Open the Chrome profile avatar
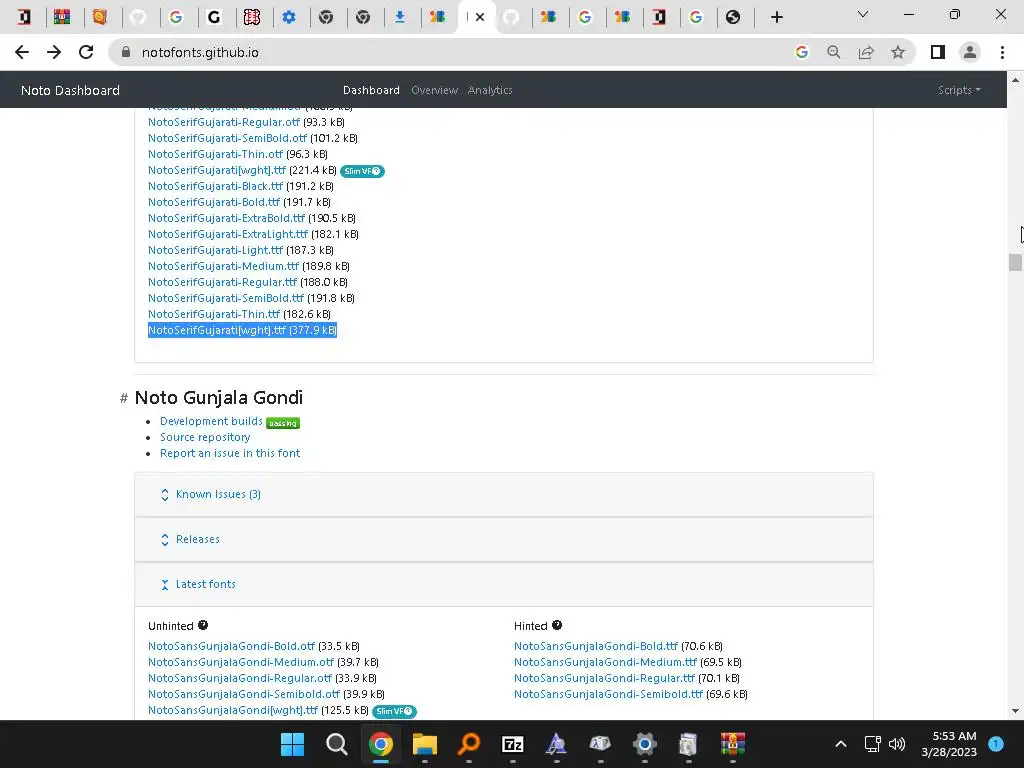 [x=970, y=52]
